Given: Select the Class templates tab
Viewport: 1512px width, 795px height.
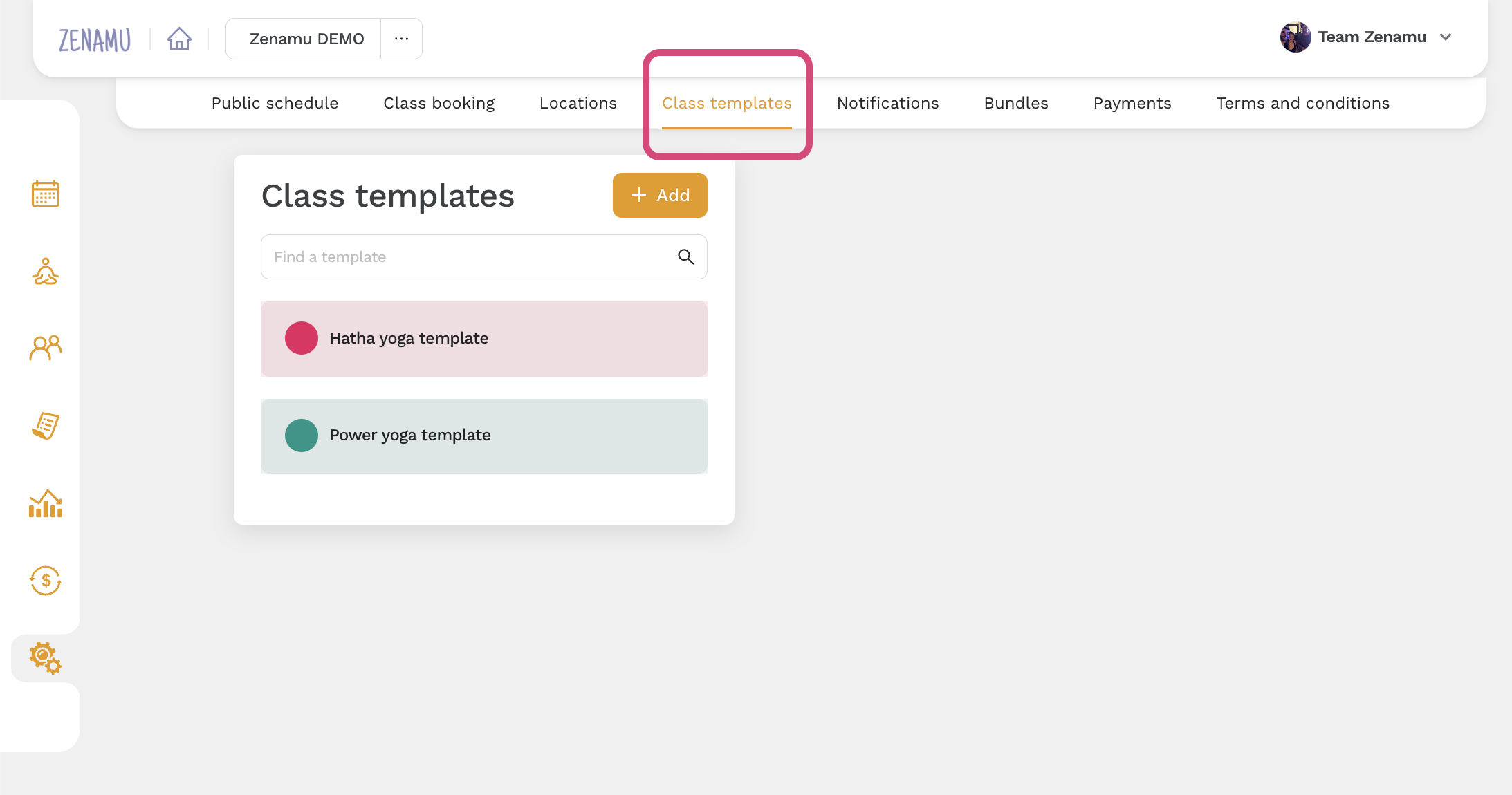Looking at the screenshot, I should pyautogui.click(x=727, y=103).
